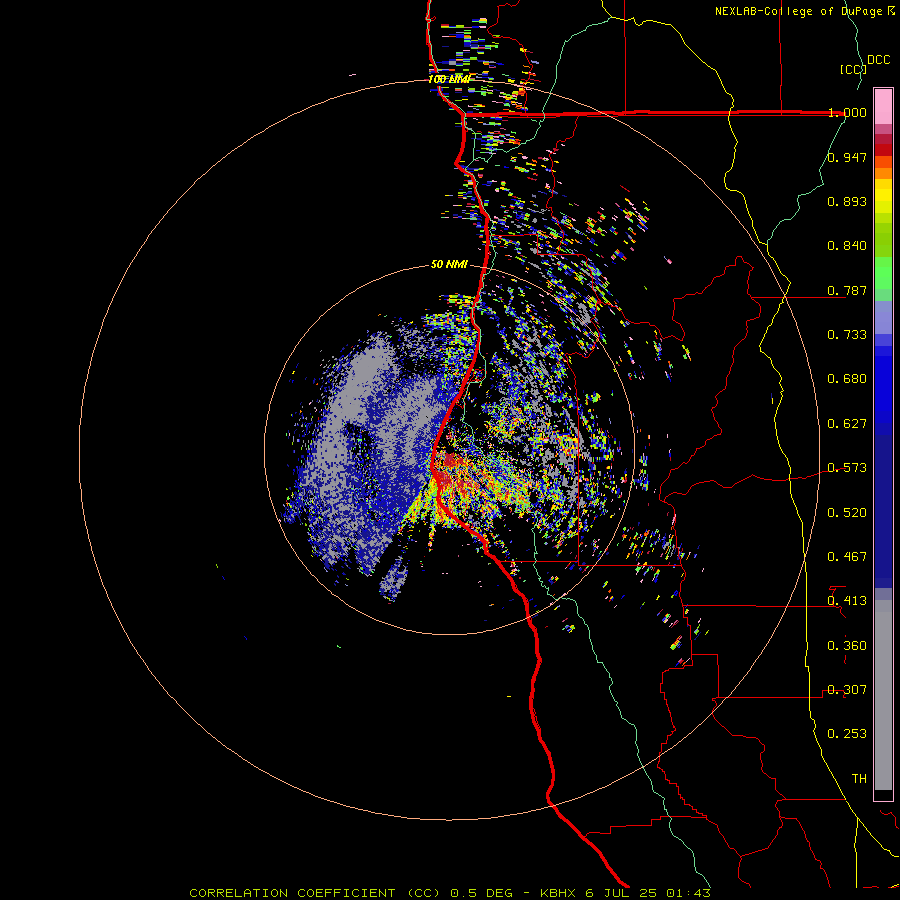Click the 0.893 scale value
Screen dimensions: 900x900
coord(847,201)
